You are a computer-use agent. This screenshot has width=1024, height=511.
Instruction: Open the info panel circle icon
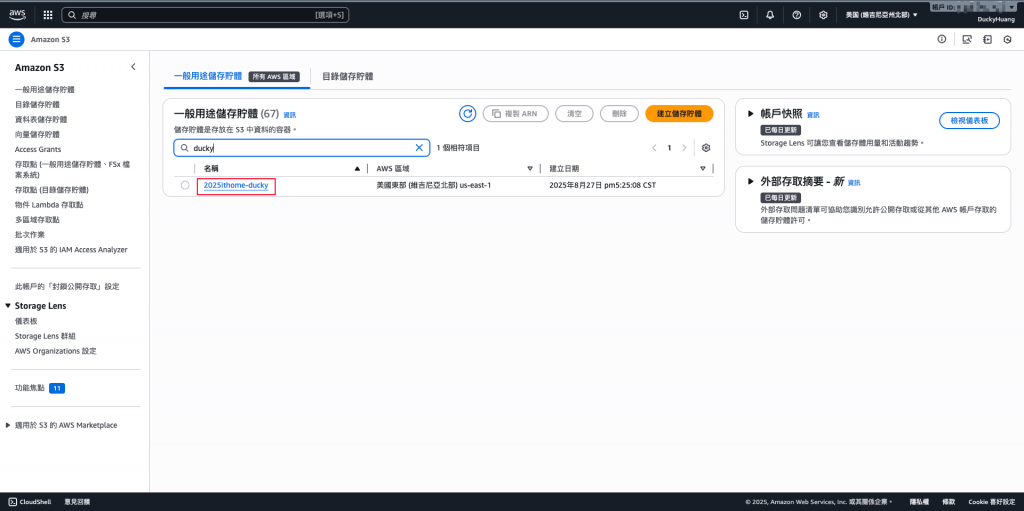coord(942,39)
